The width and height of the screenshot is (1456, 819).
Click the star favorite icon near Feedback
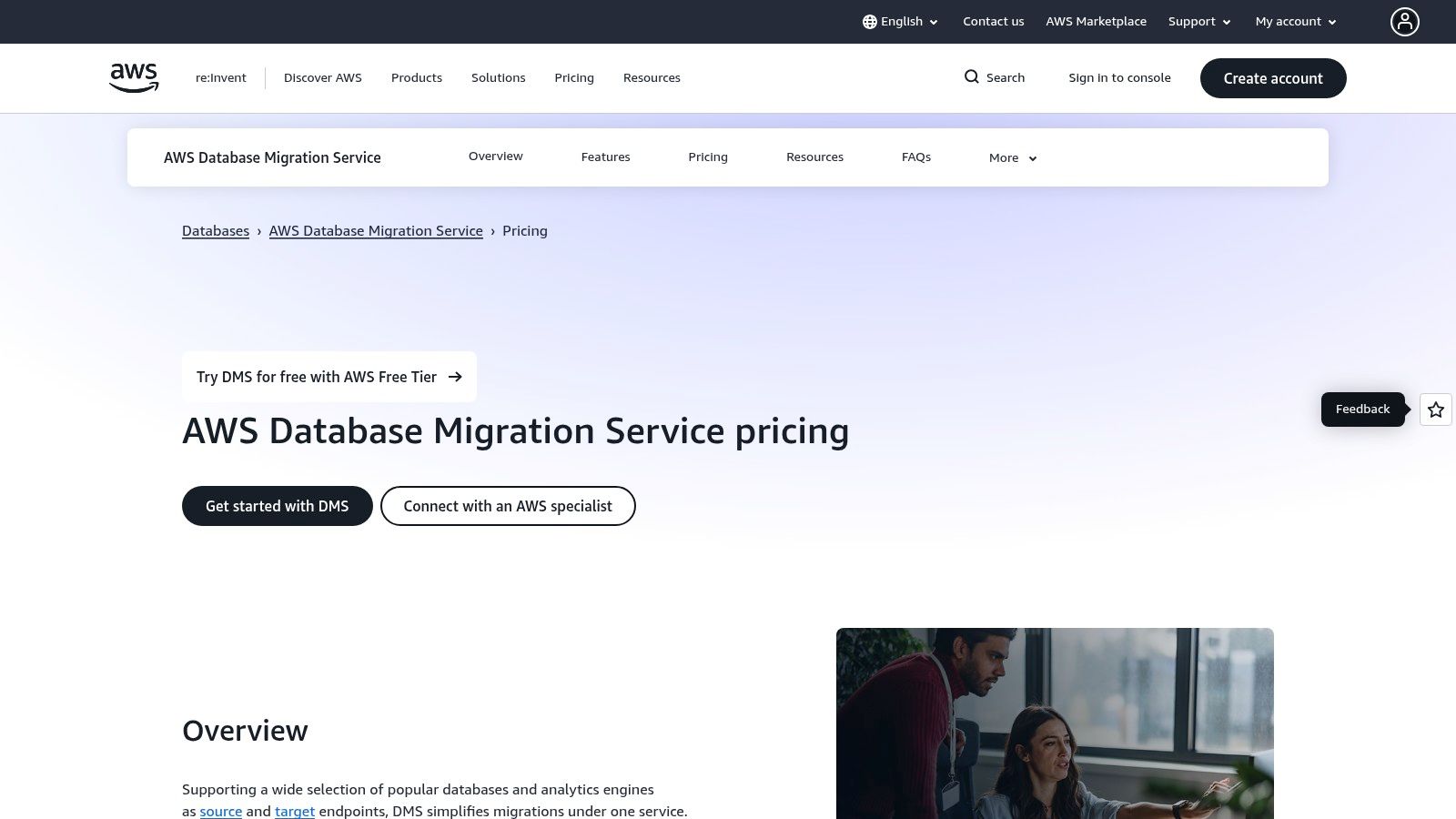pos(1435,409)
